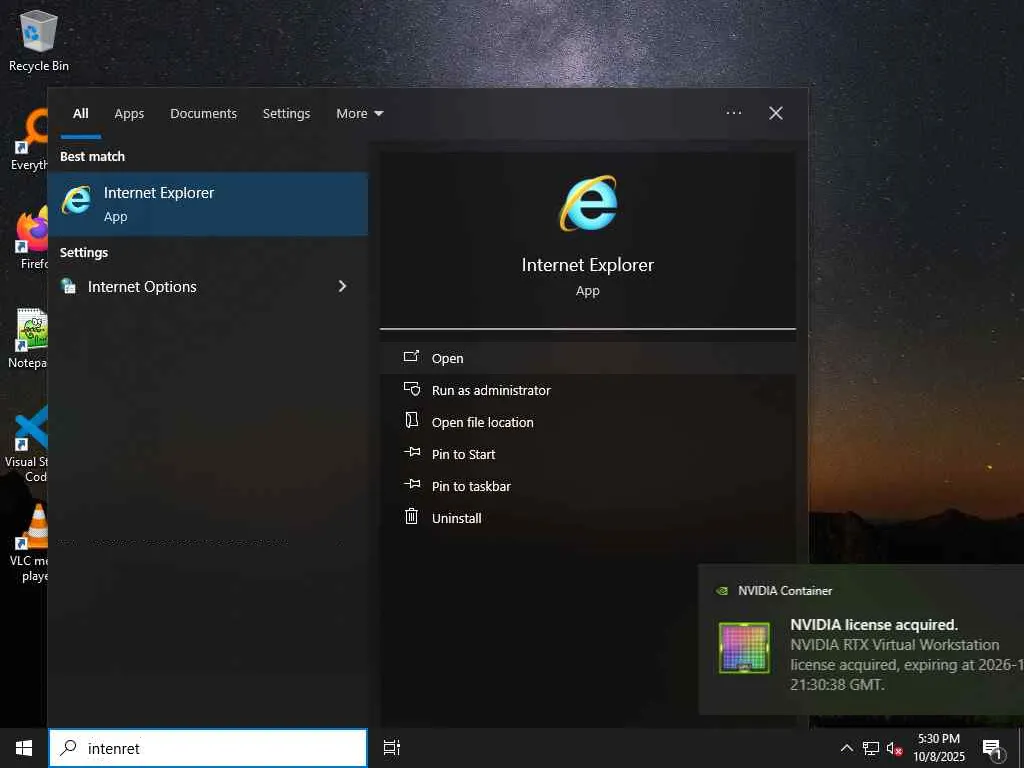Click the search box containing intenret
The width and height of the screenshot is (1024, 768).
(x=208, y=748)
